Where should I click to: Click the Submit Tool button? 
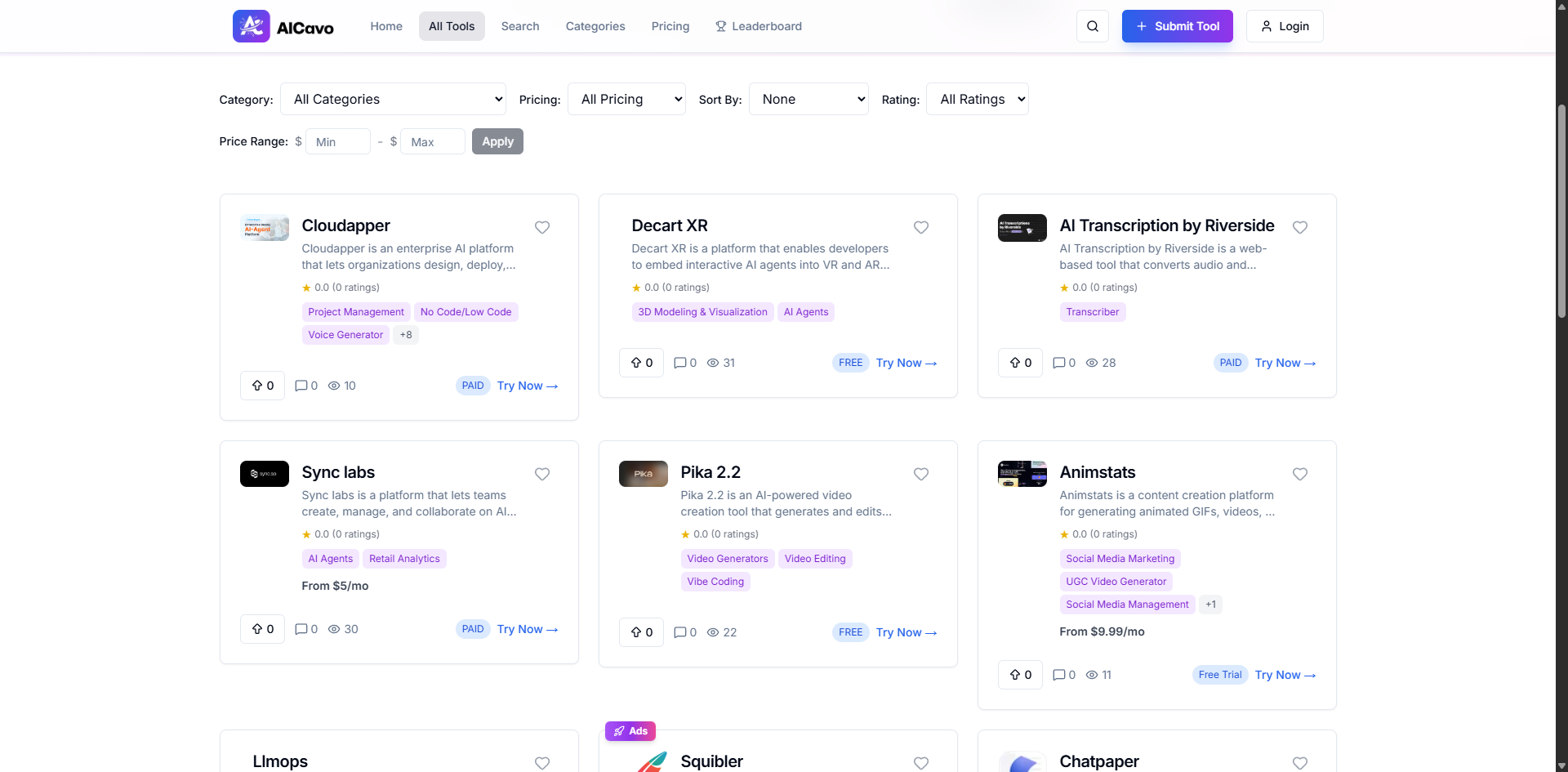(x=1178, y=26)
